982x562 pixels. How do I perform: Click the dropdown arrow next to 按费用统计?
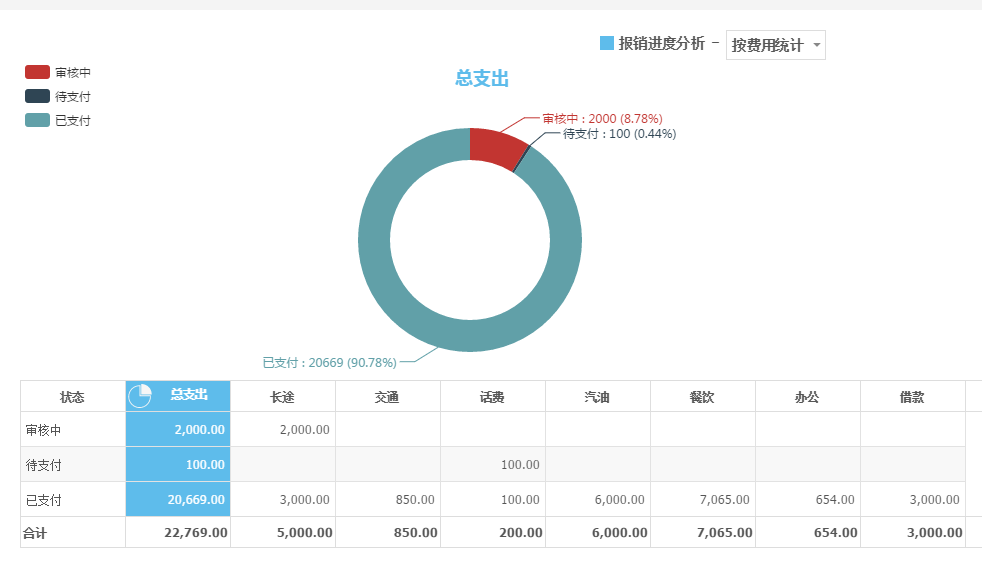pyautogui.click(x=817, y=45)
